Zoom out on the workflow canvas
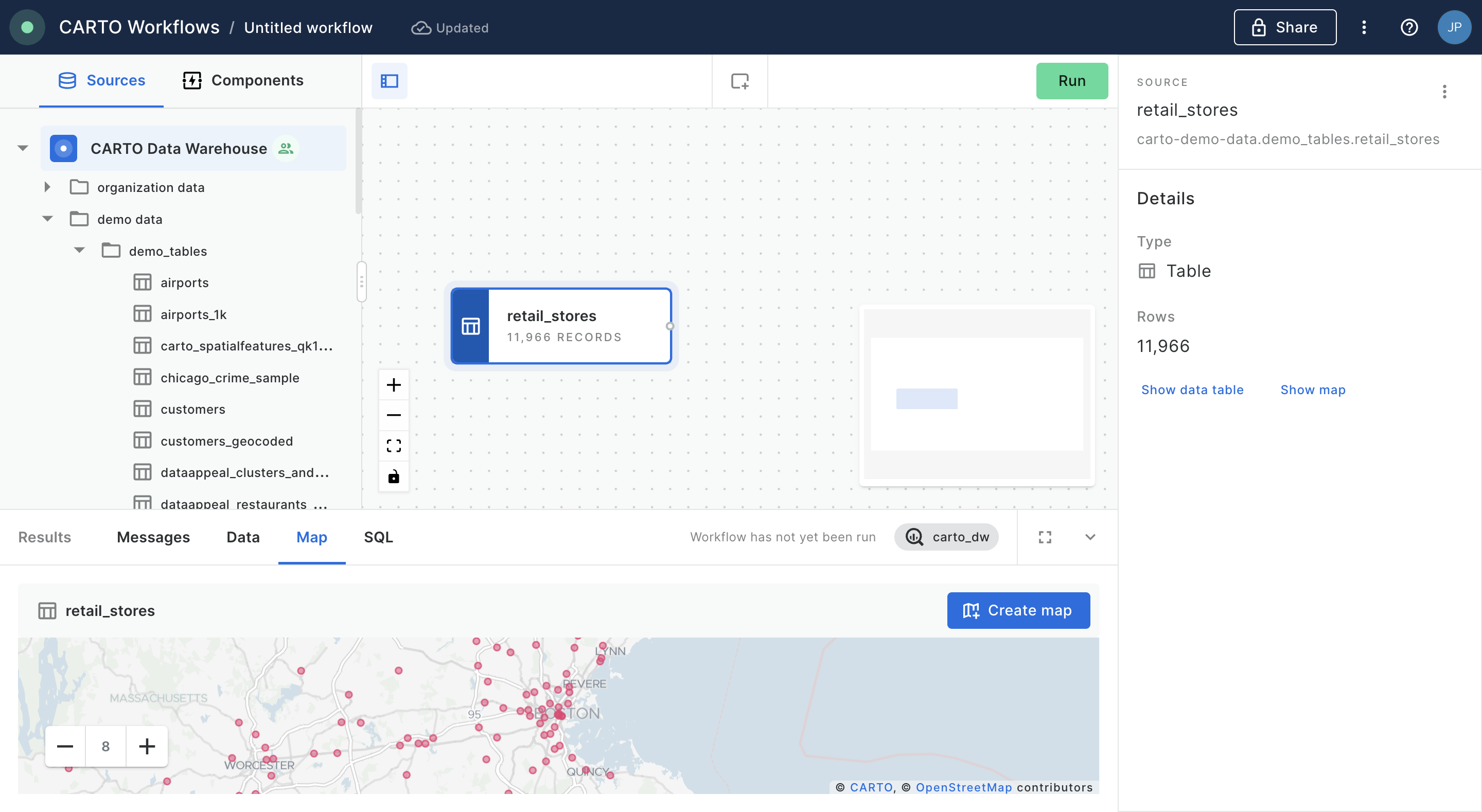Screen dimensions: 1482x812 tap(394, 415)
